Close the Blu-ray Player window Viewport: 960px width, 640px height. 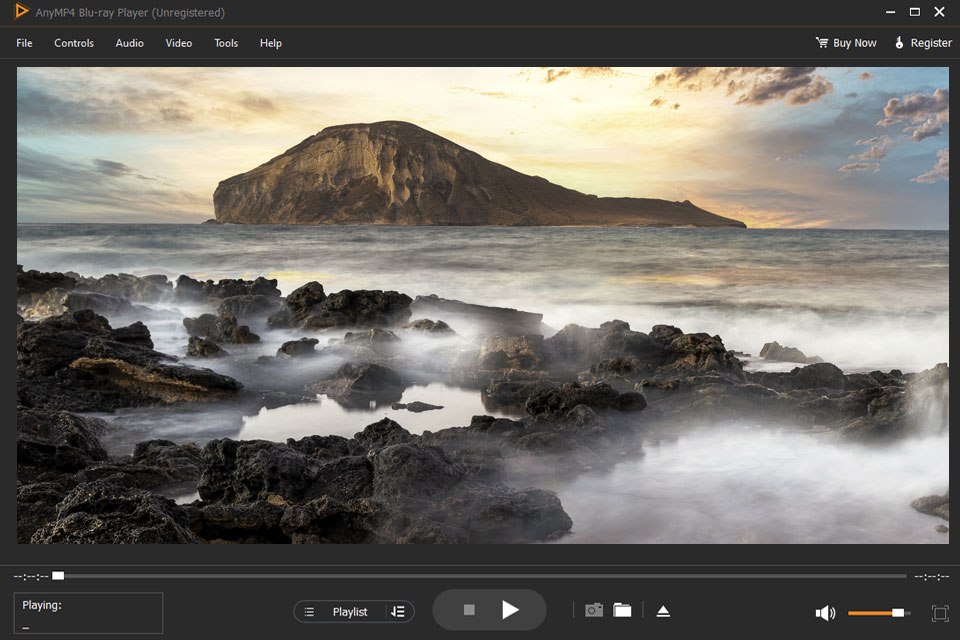click(x=939, y=12)
